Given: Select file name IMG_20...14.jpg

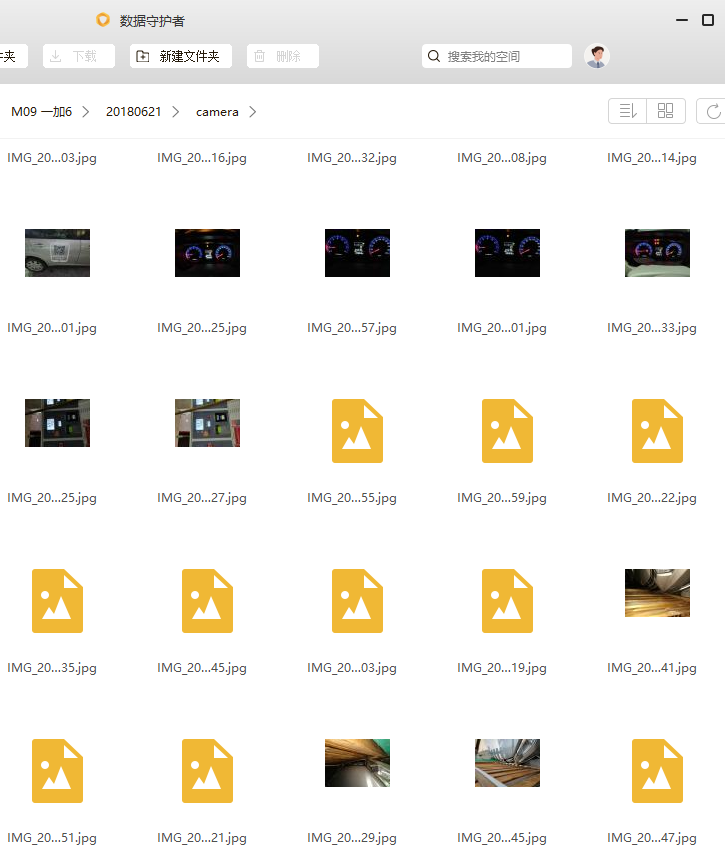Looking at the screenshot, I should pyautogui.click(x=652, y=158).
